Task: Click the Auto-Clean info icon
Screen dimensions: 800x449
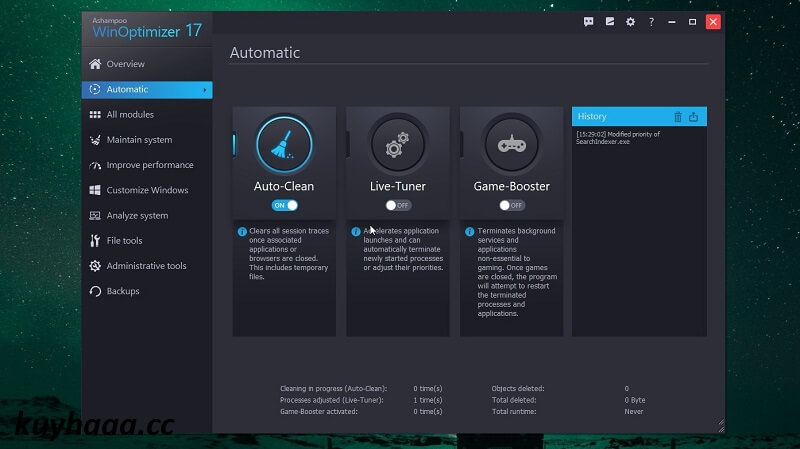Action: pos(242,232)
